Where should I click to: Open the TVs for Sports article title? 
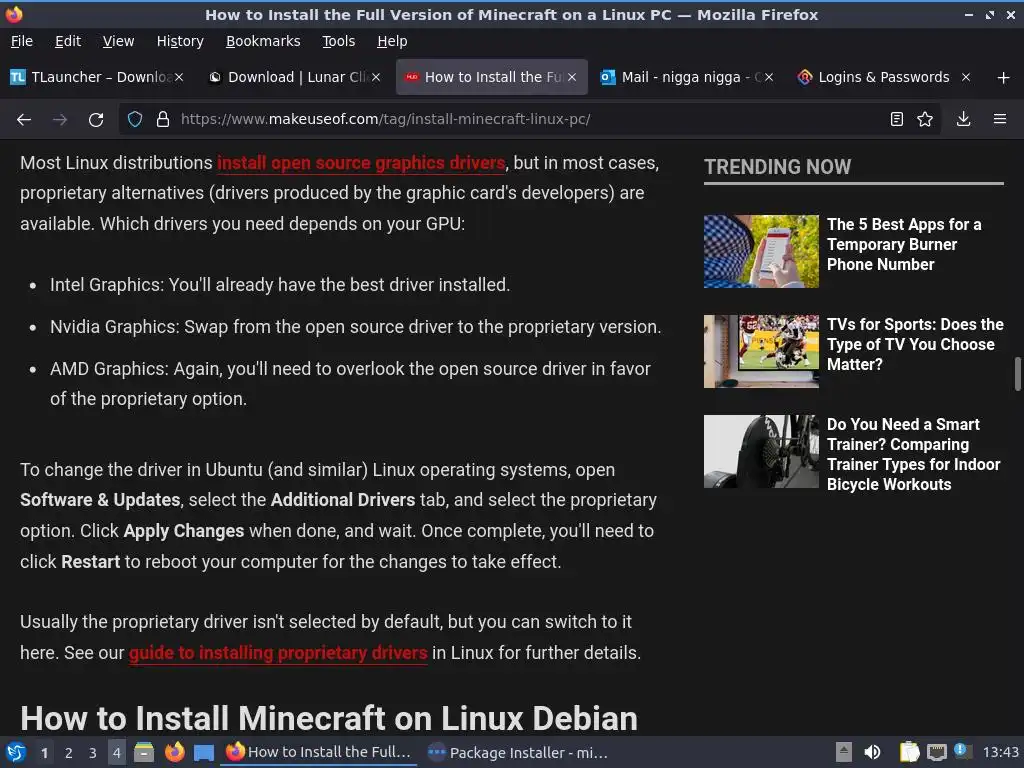point(915,344)
